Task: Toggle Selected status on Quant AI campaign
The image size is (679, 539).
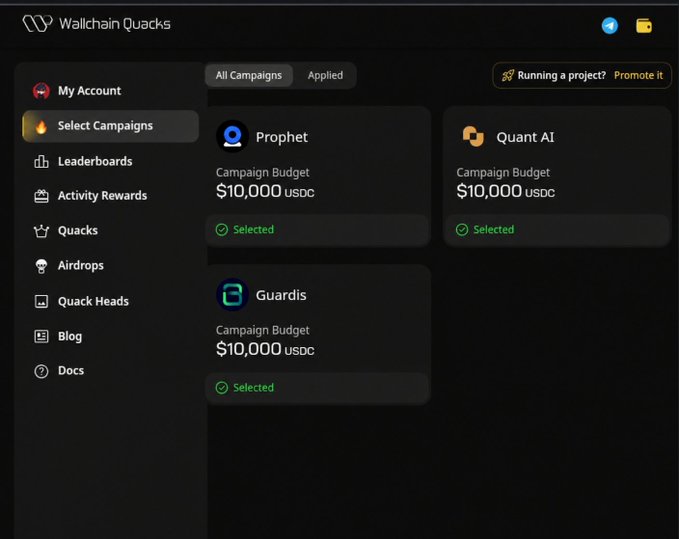Action: 558,229
